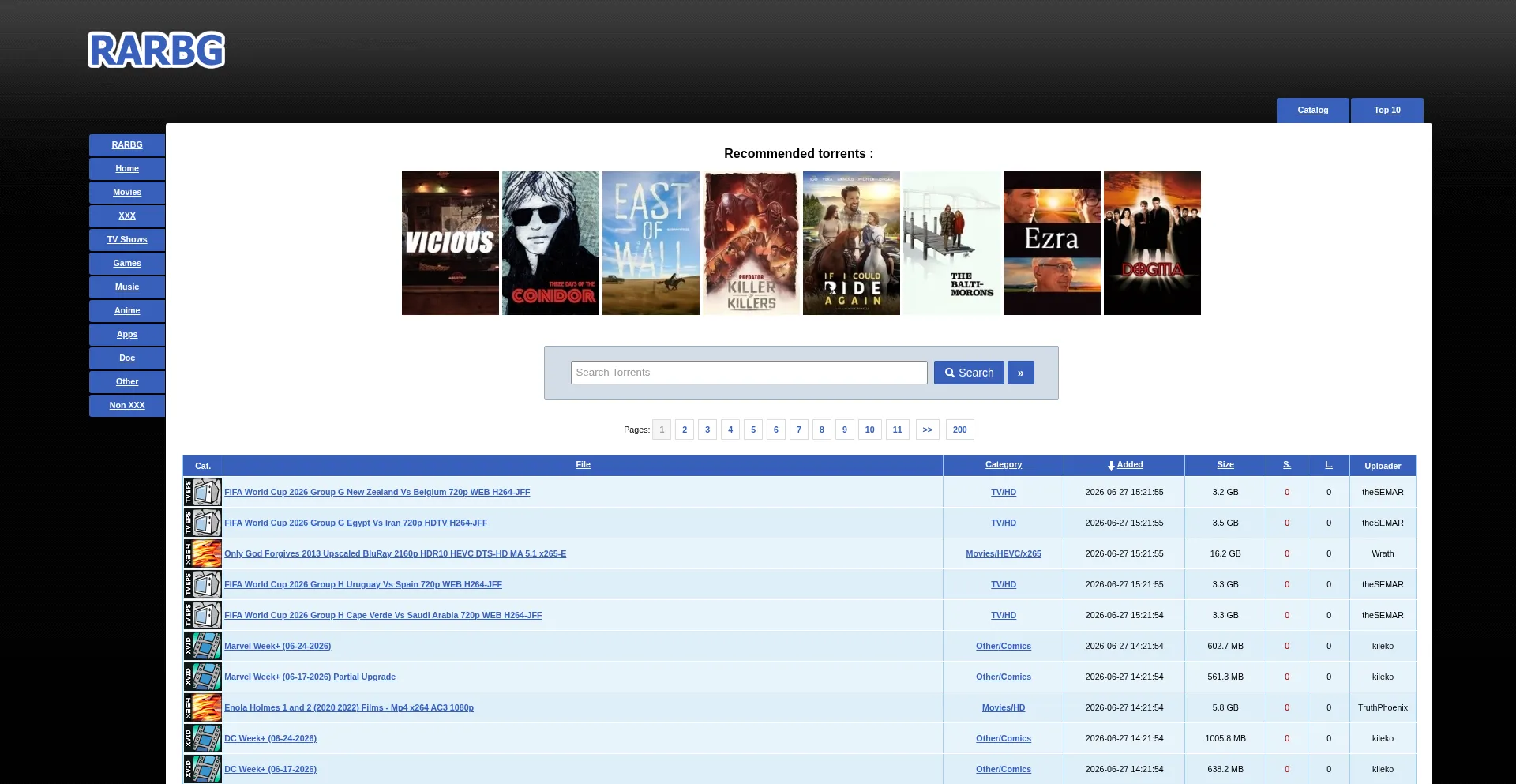Open Marvel Week+ (06-24-2026) torrent link
The width and height of the screenshot is (1516, 784).
[278, 646]
